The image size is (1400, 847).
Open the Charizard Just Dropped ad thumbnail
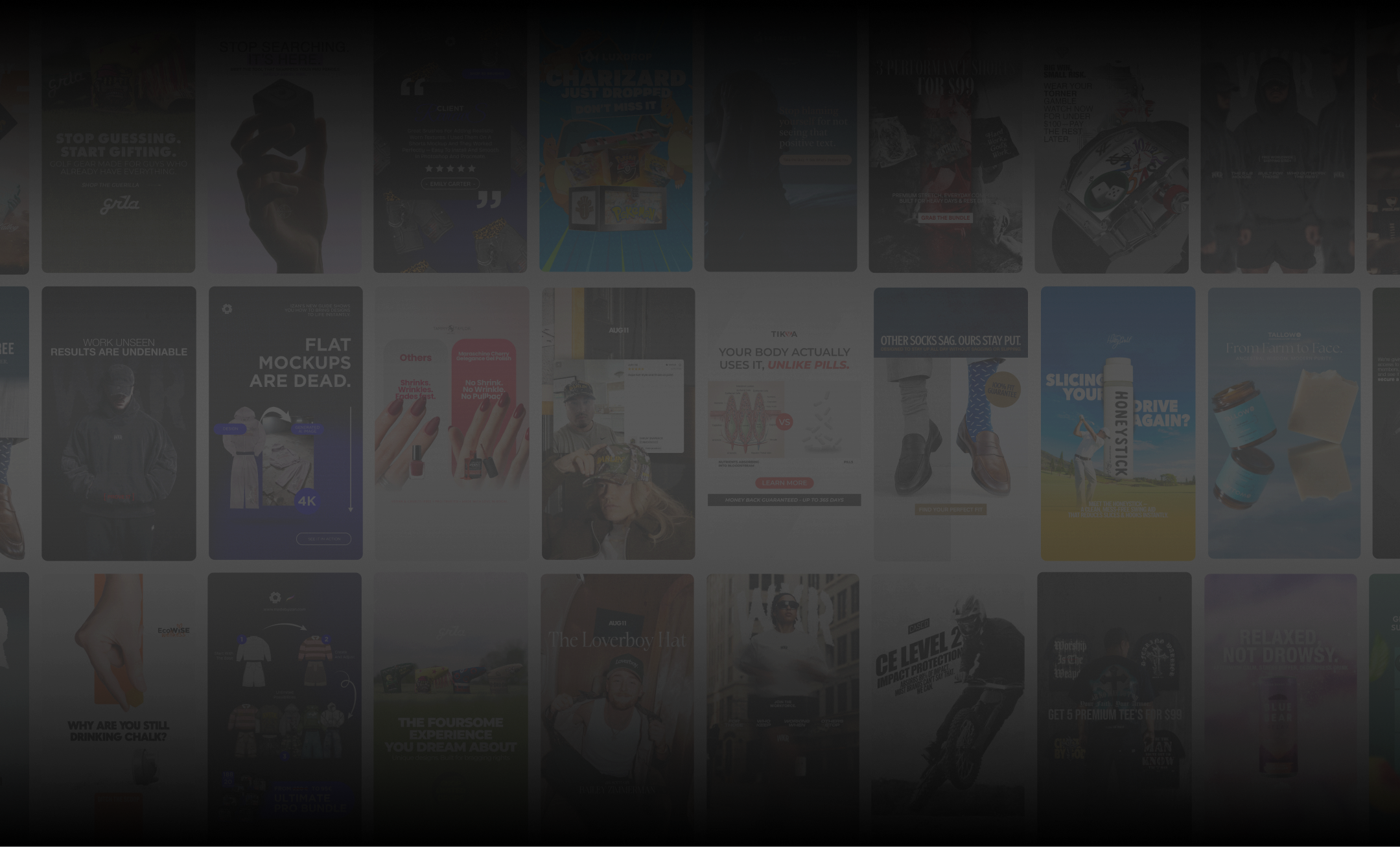point(616,143)
